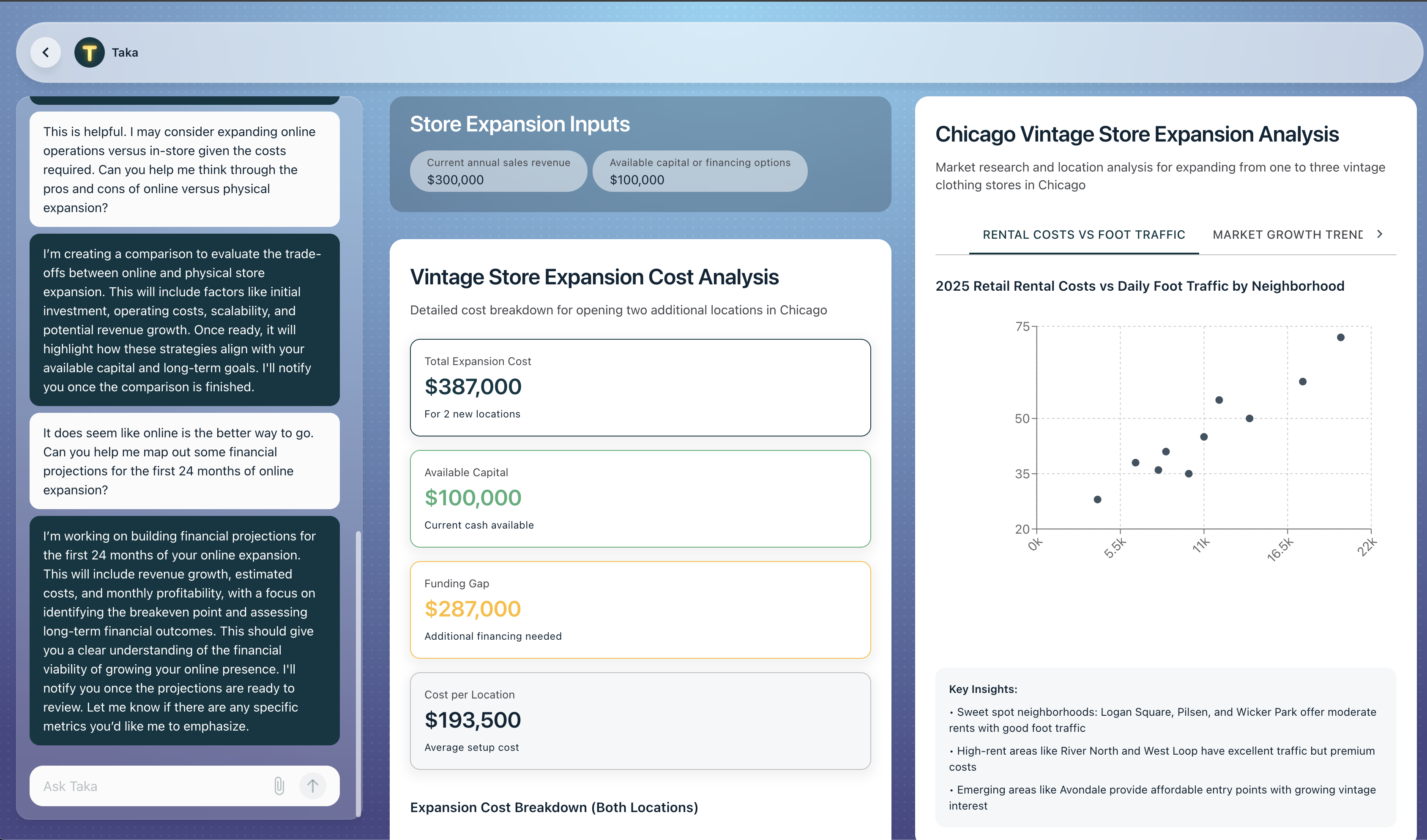Switch to Rental Costs vs Foot Traffic tab
Image resolution: width=1427 pixels, height=840 pixels.
coord(1084,235)
